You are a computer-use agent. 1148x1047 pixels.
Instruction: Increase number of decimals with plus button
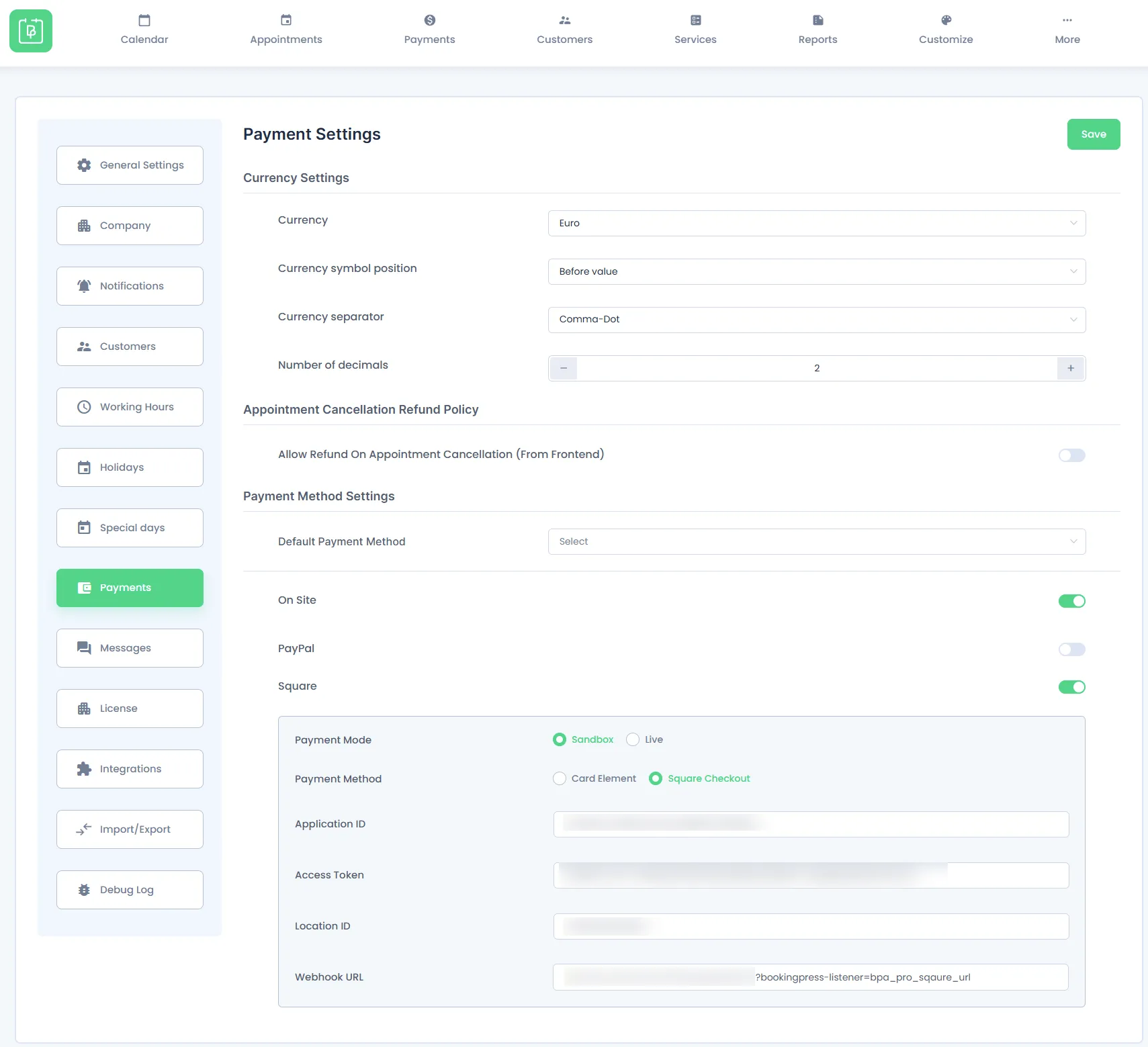coord(1071,368)
